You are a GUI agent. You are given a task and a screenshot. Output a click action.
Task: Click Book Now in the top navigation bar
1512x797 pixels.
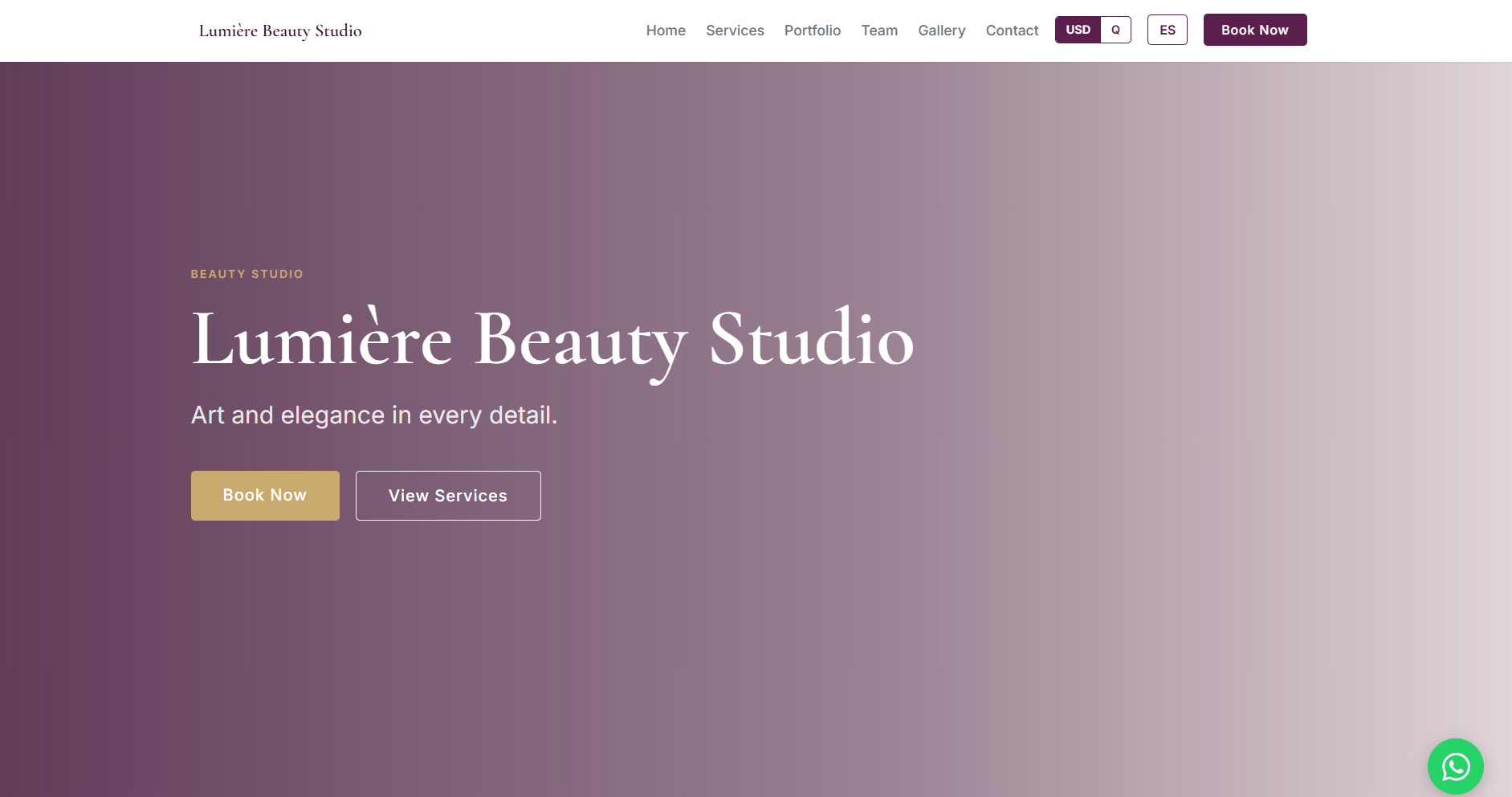1254,30
